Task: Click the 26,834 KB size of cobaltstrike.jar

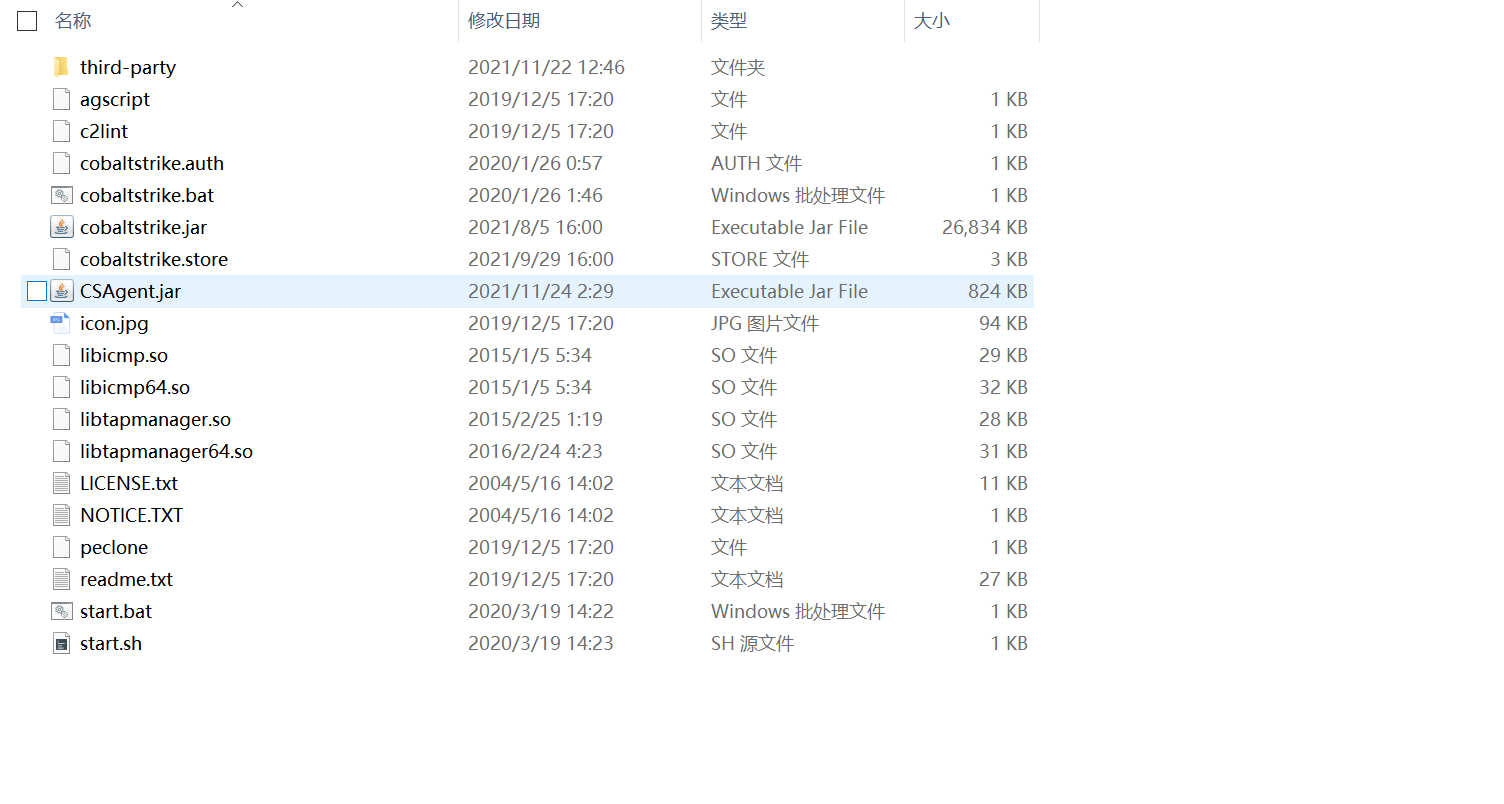Action: pos(985,227)
